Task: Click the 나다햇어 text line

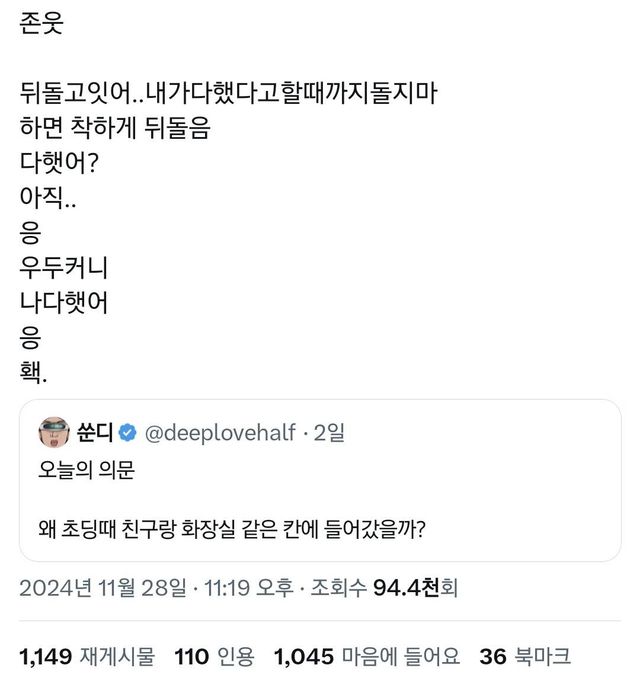Action: pos(68,303)
